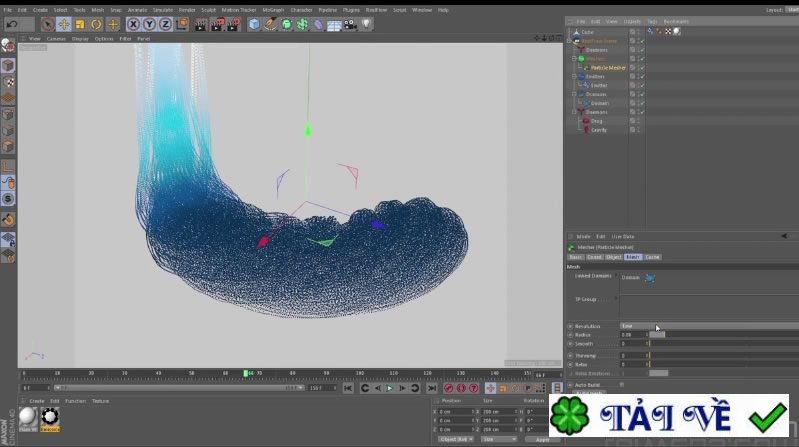Click the Light object icon
The height and width of the screenshot is (447, 799).
[x=367, y=24]
